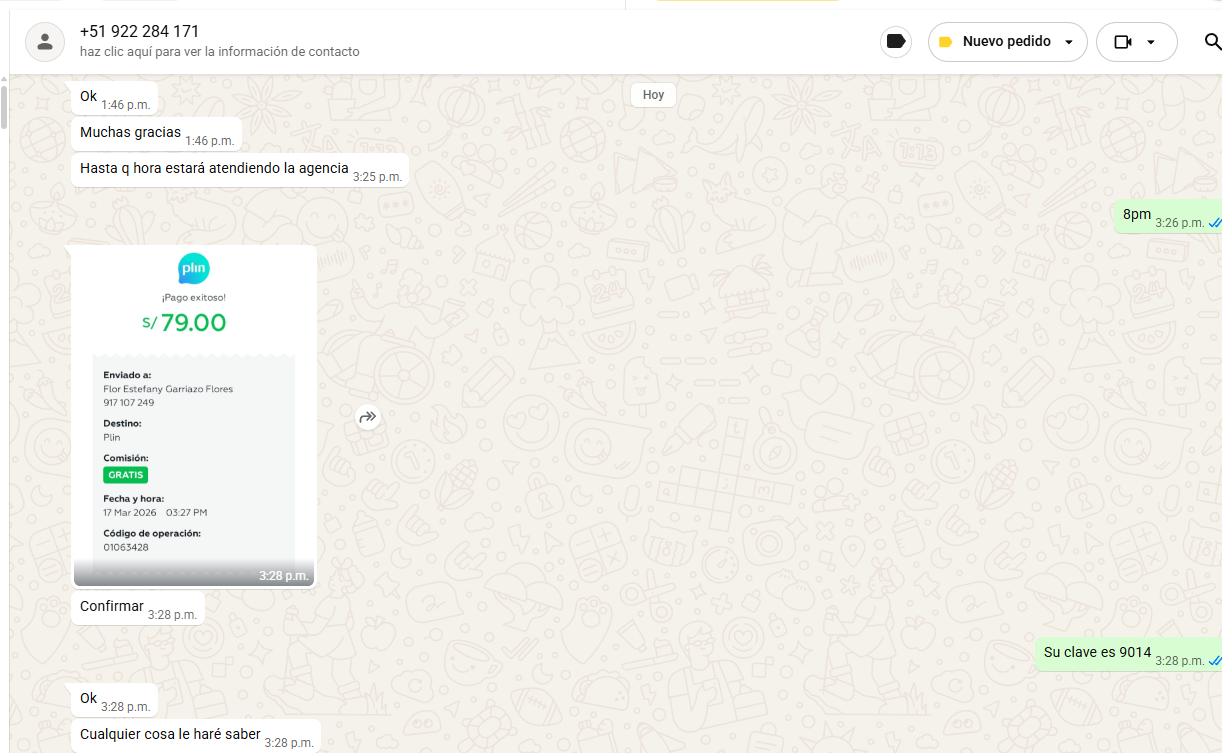Screen dimensions: 1222x753
Task: Expand the video call options arrow
Action: point(1151,42)
